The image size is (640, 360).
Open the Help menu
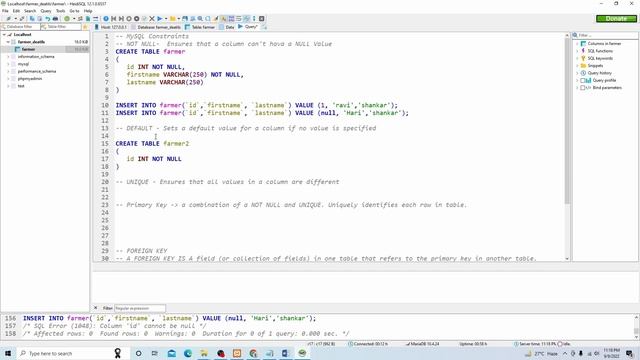coord(88,11)
